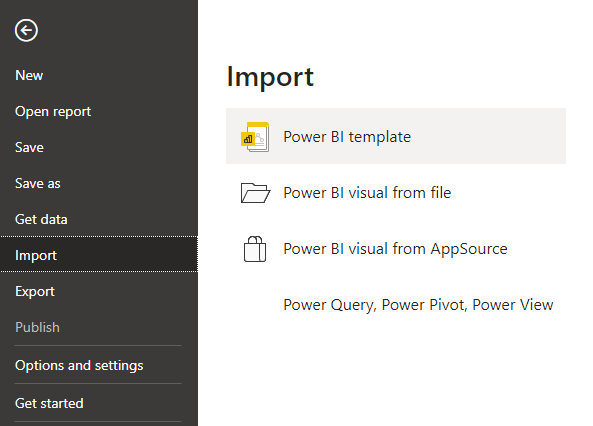
Task: Open Options and settings
Action: [79, 365]
